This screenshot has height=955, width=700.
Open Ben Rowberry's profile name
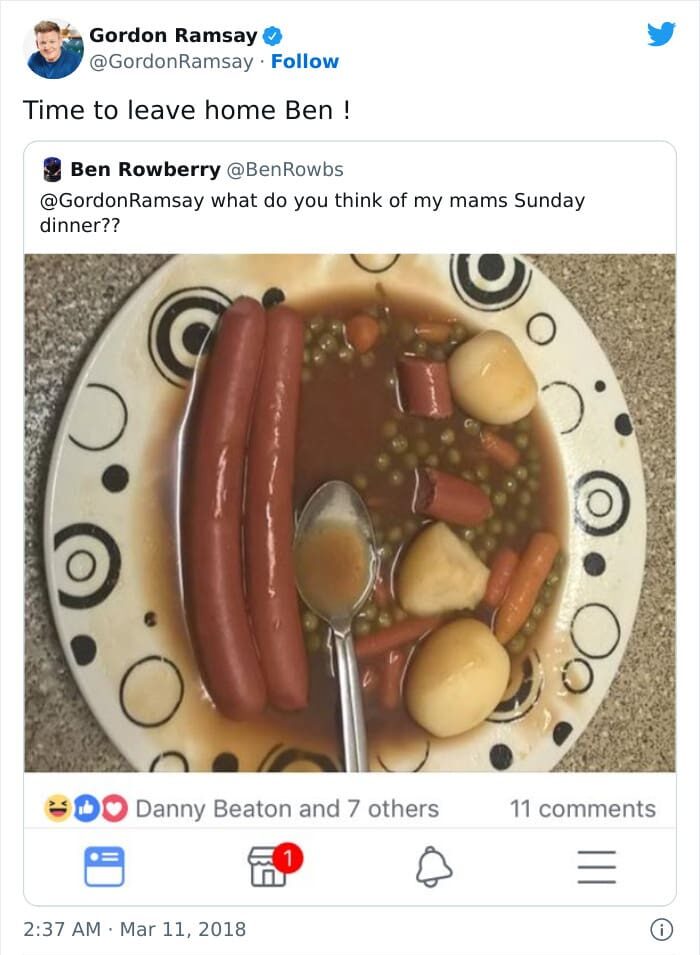tap(145, 170)
